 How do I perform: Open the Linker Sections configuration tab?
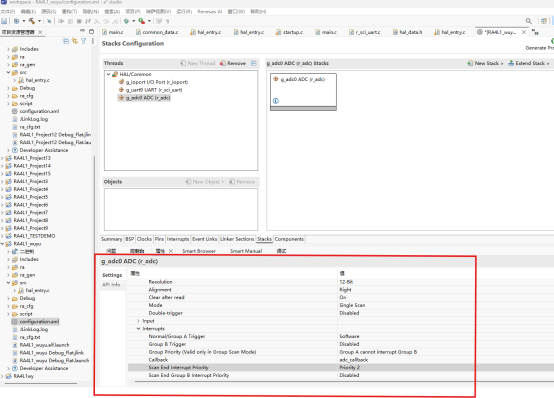tap(237, 239)
